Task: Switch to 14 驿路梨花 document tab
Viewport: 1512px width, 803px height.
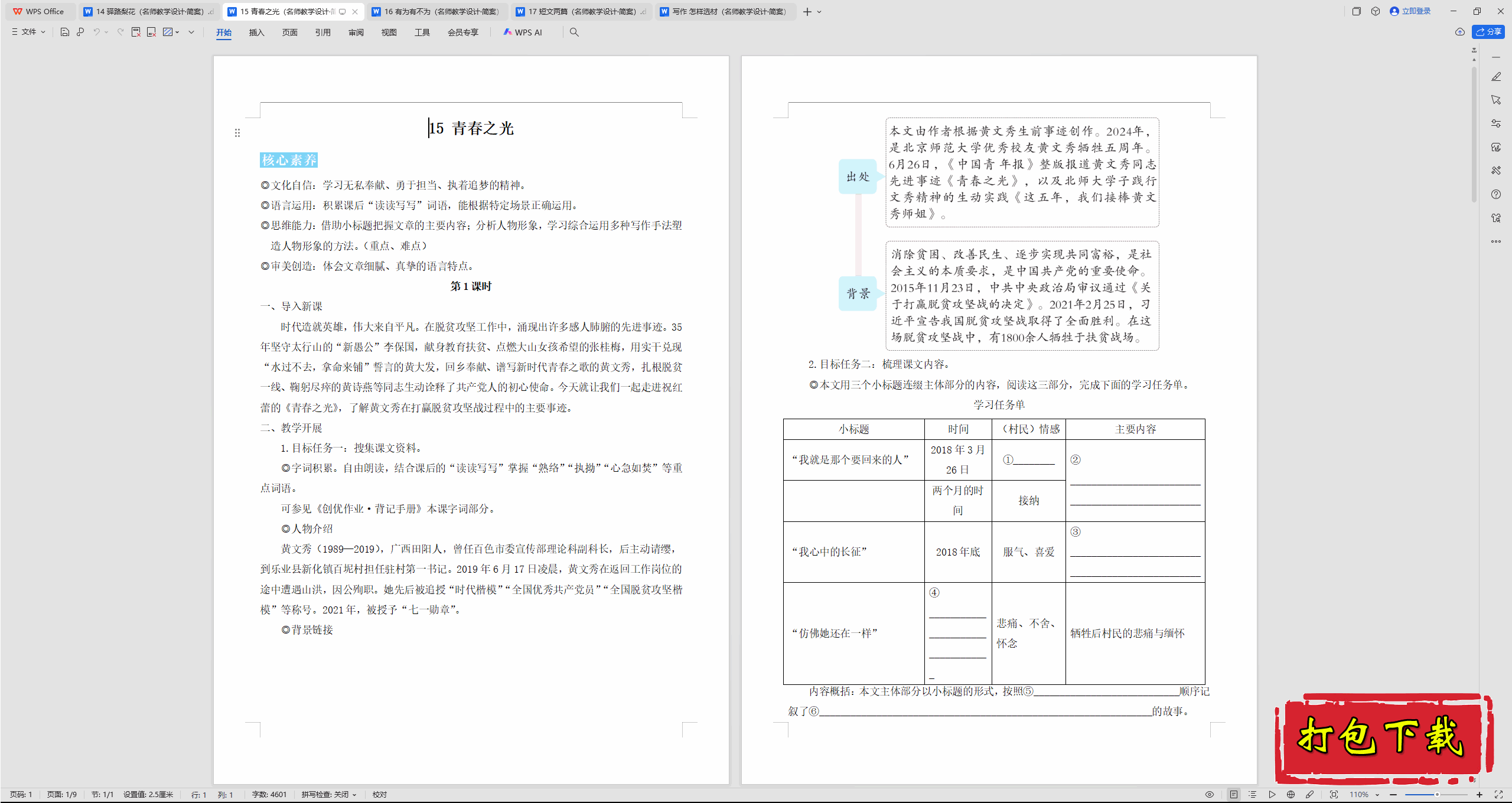Action: [149, 12]
